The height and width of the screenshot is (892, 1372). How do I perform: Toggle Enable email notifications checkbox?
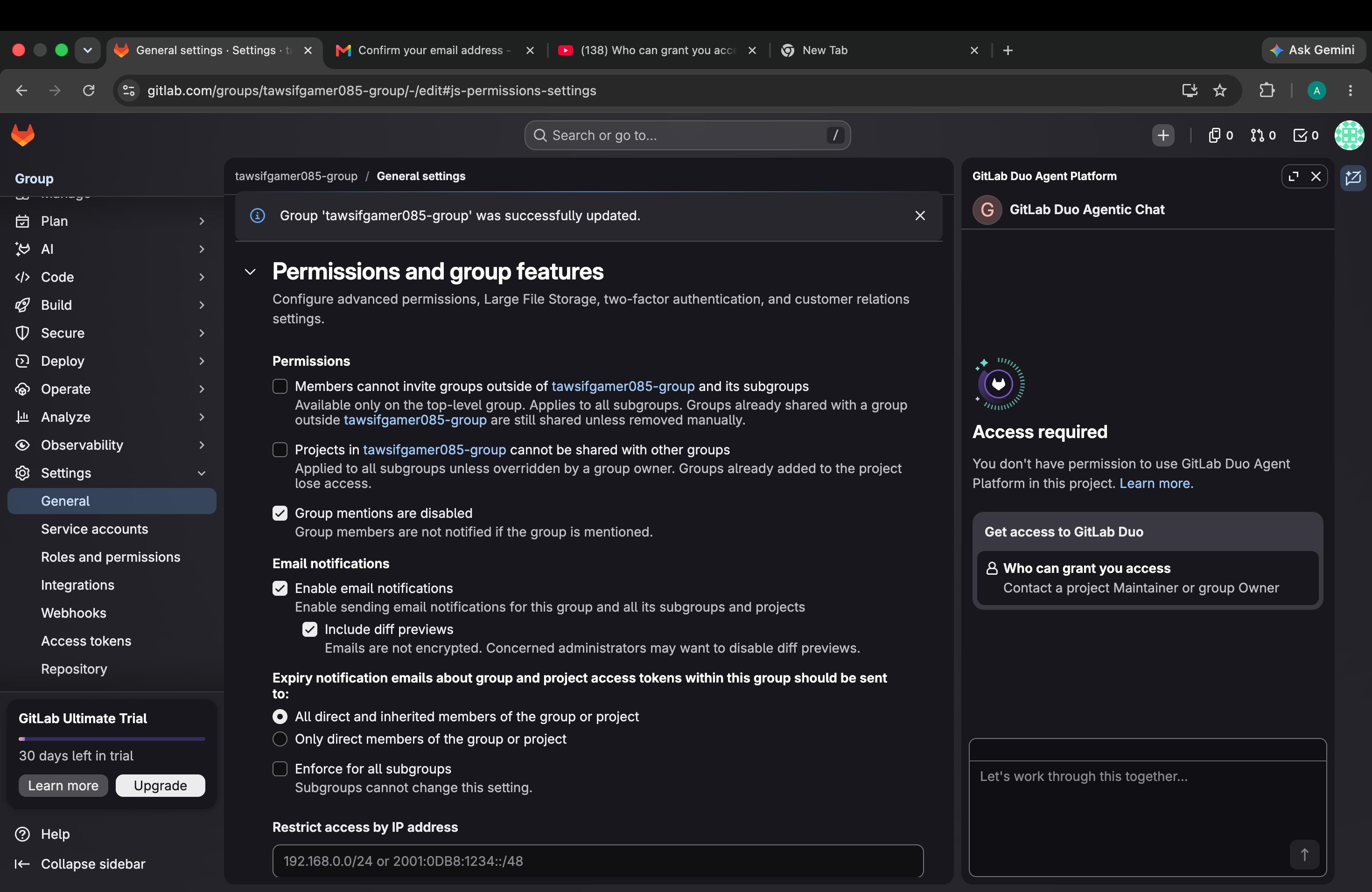pyautogui.click(x=280, y=588)
